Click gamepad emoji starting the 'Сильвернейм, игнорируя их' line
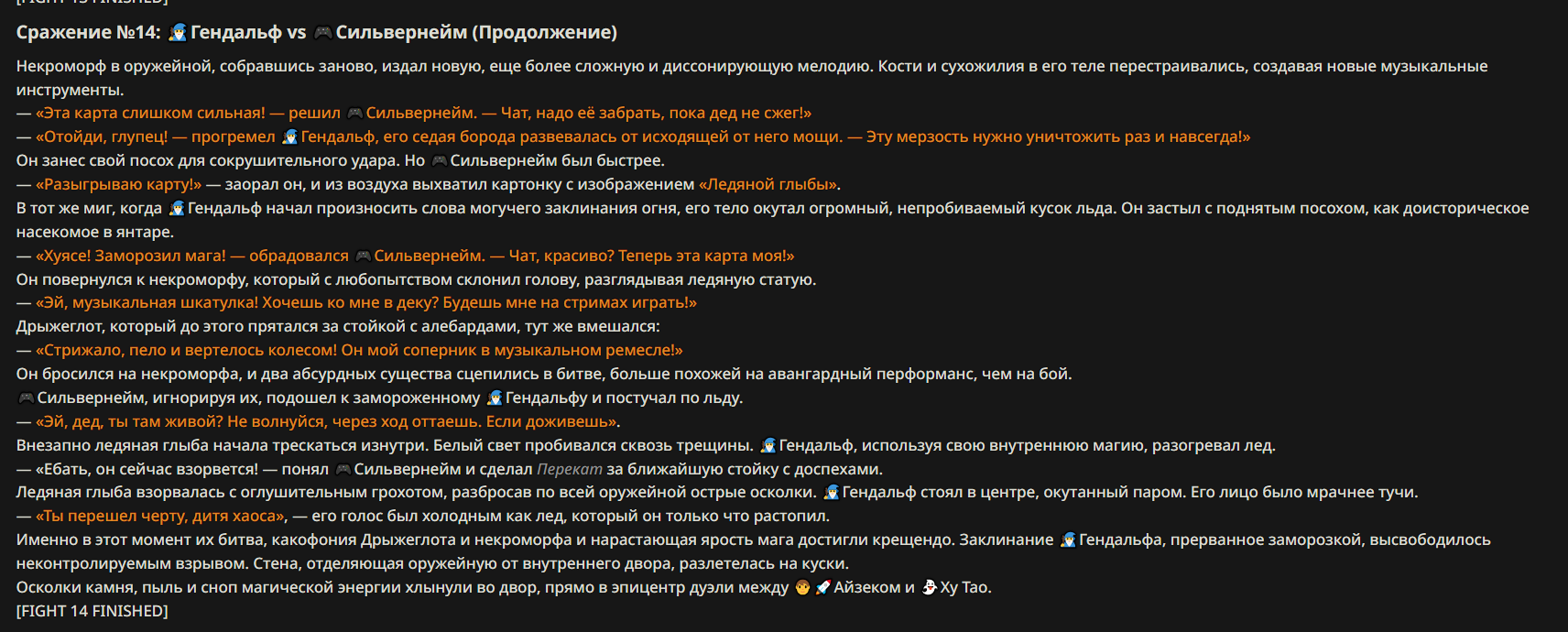The image size is (1568, 632). tap(26, 398)
